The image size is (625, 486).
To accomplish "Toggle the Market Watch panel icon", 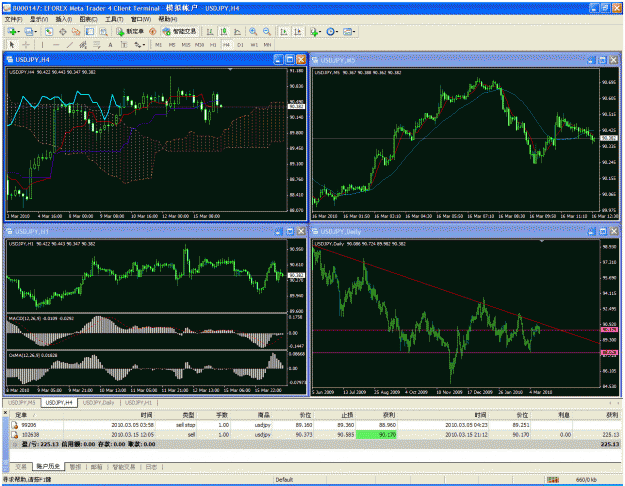I will pos(49,31).
